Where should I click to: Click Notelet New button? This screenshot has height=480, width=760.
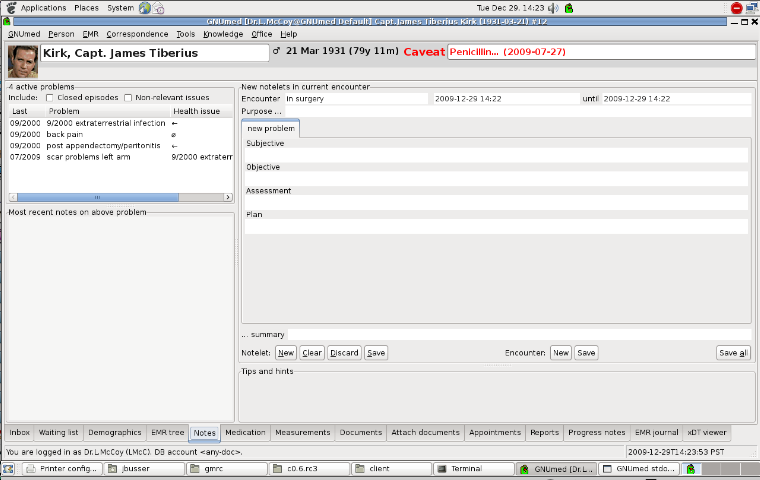coord(286,353)
